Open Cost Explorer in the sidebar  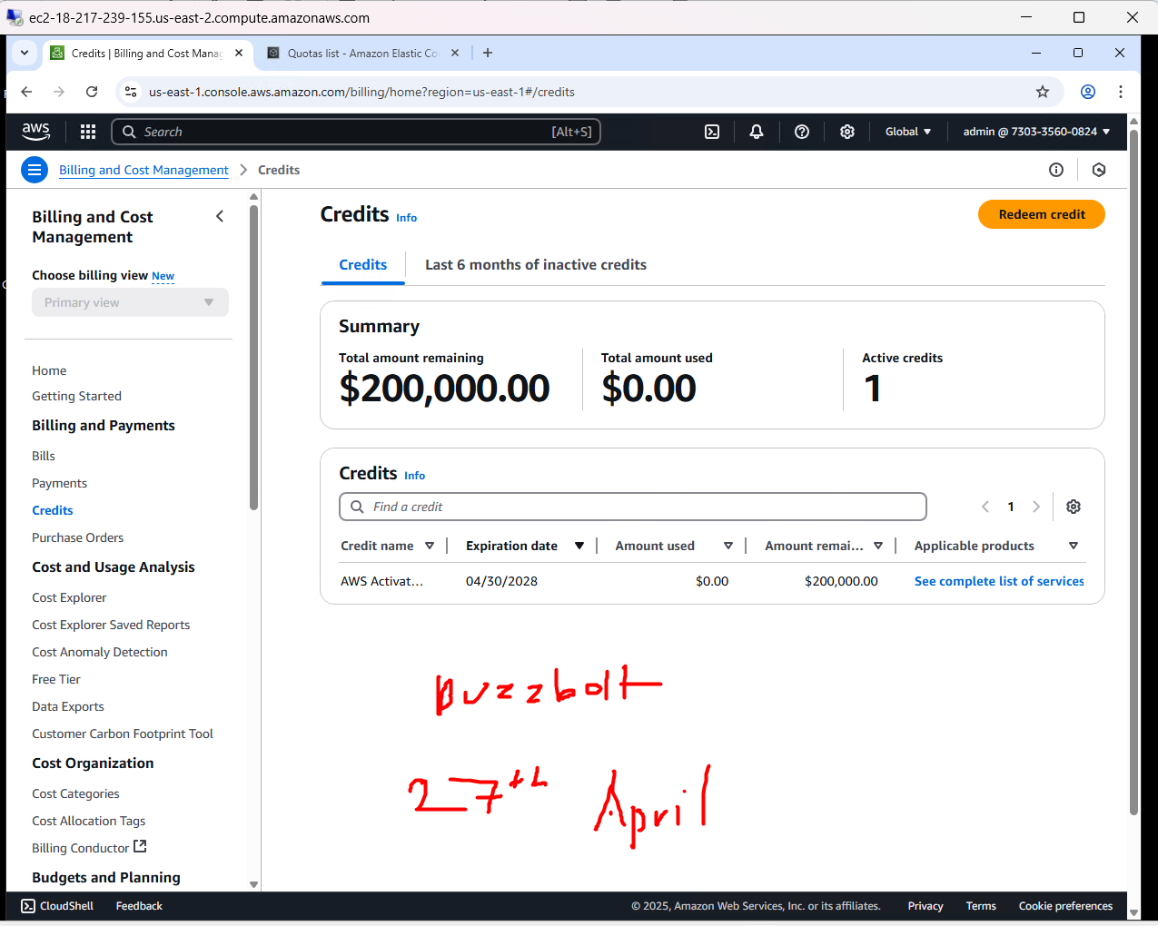click(69, 597)
